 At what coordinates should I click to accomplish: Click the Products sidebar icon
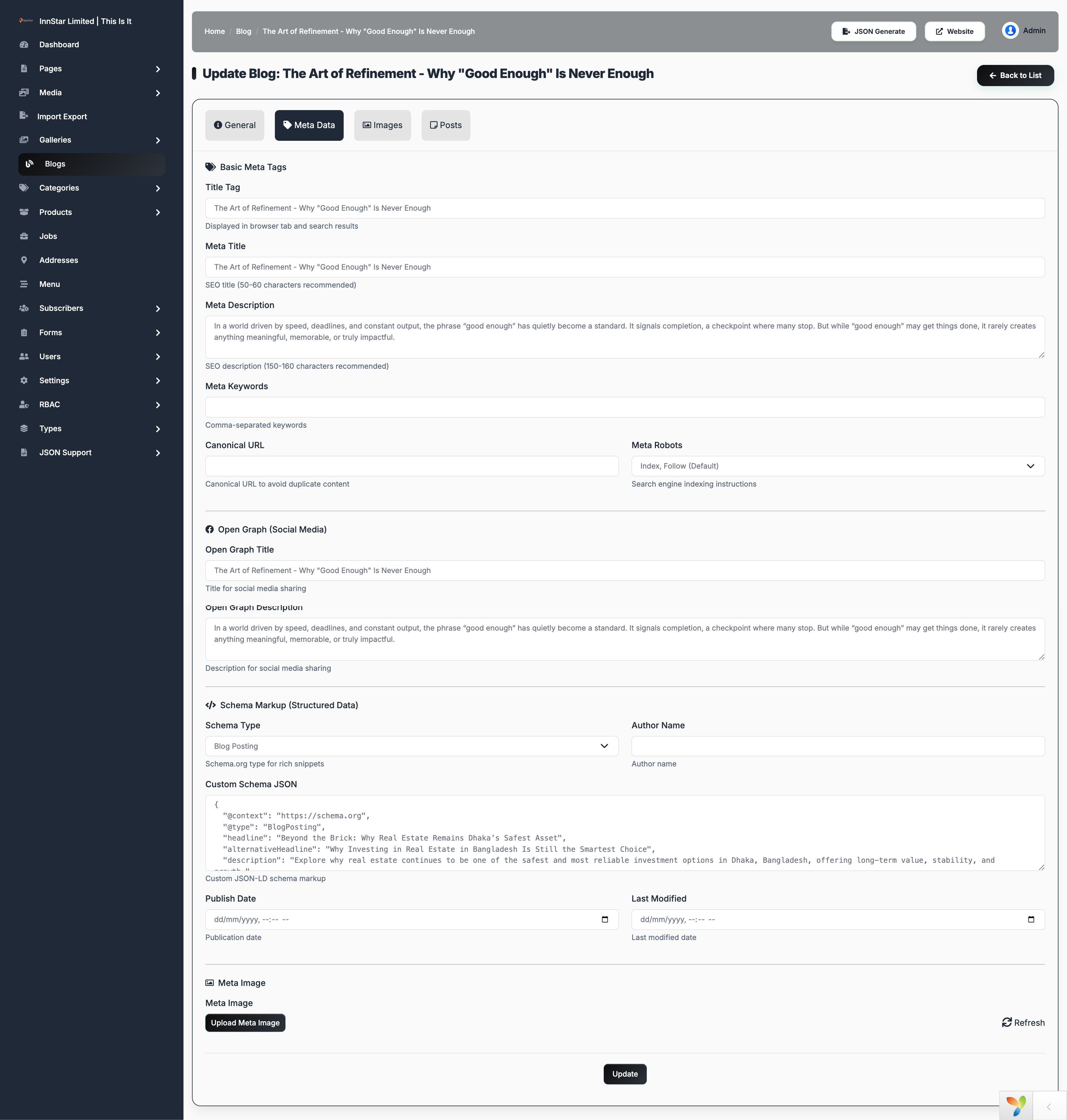pos(24,212)
